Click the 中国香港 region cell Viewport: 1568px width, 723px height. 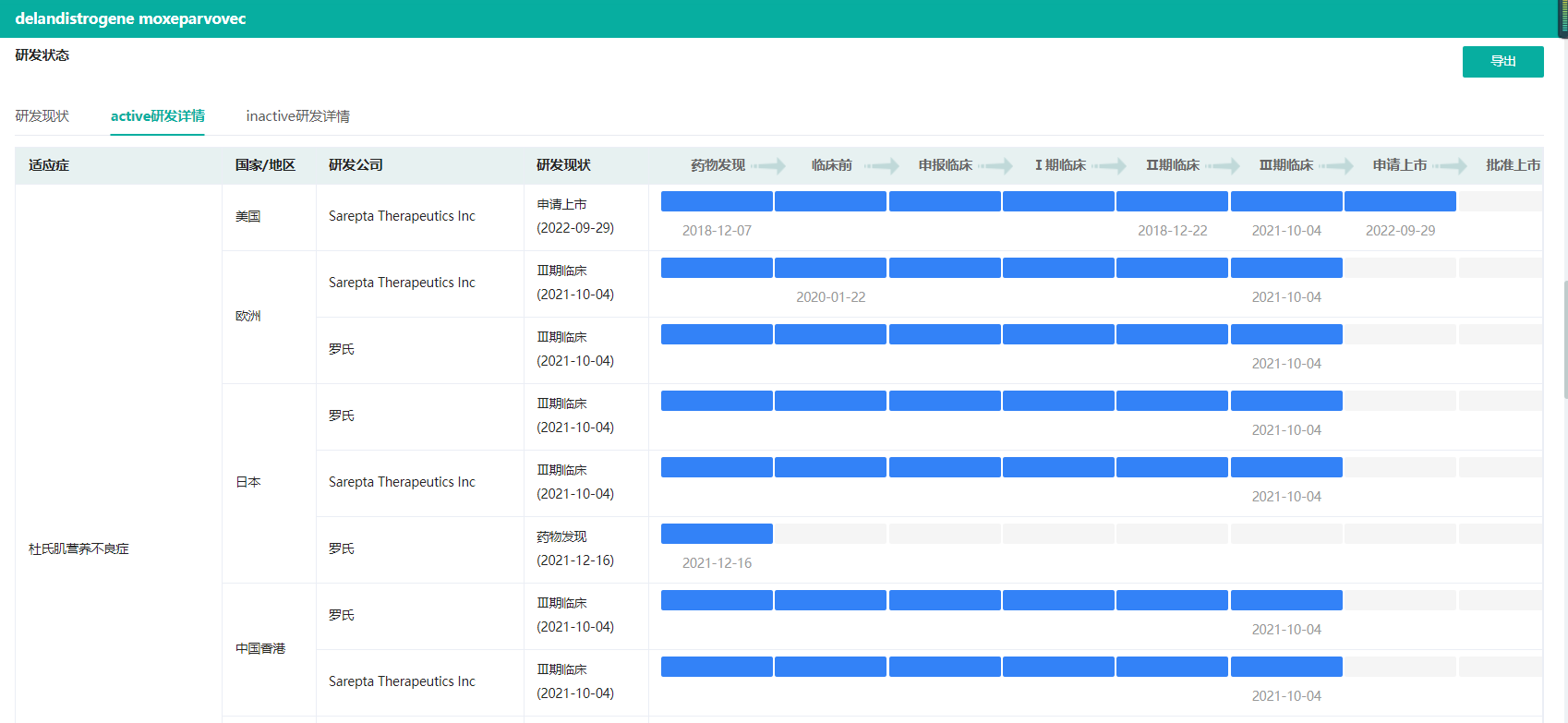click(x=260, y=649)
